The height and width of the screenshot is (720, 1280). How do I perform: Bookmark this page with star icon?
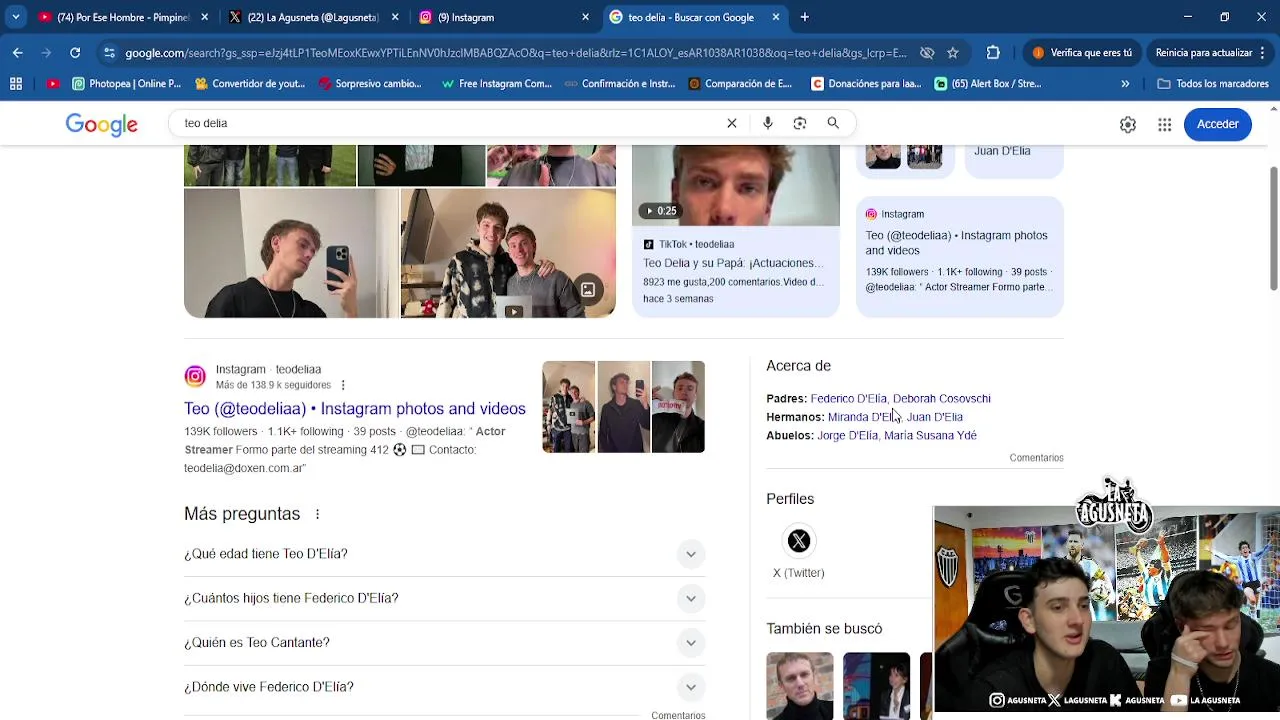pyautogui.click(x=953, y=53)
